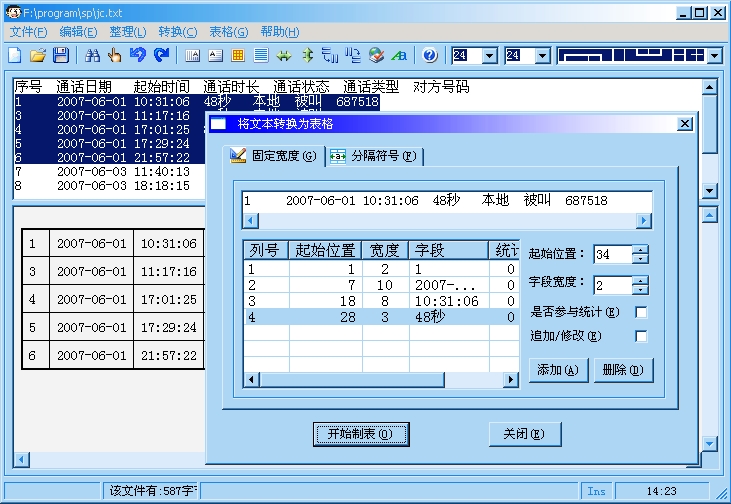Click the blue question mark Help icon
Screen dimensions: 731x504
coord(430,55)
